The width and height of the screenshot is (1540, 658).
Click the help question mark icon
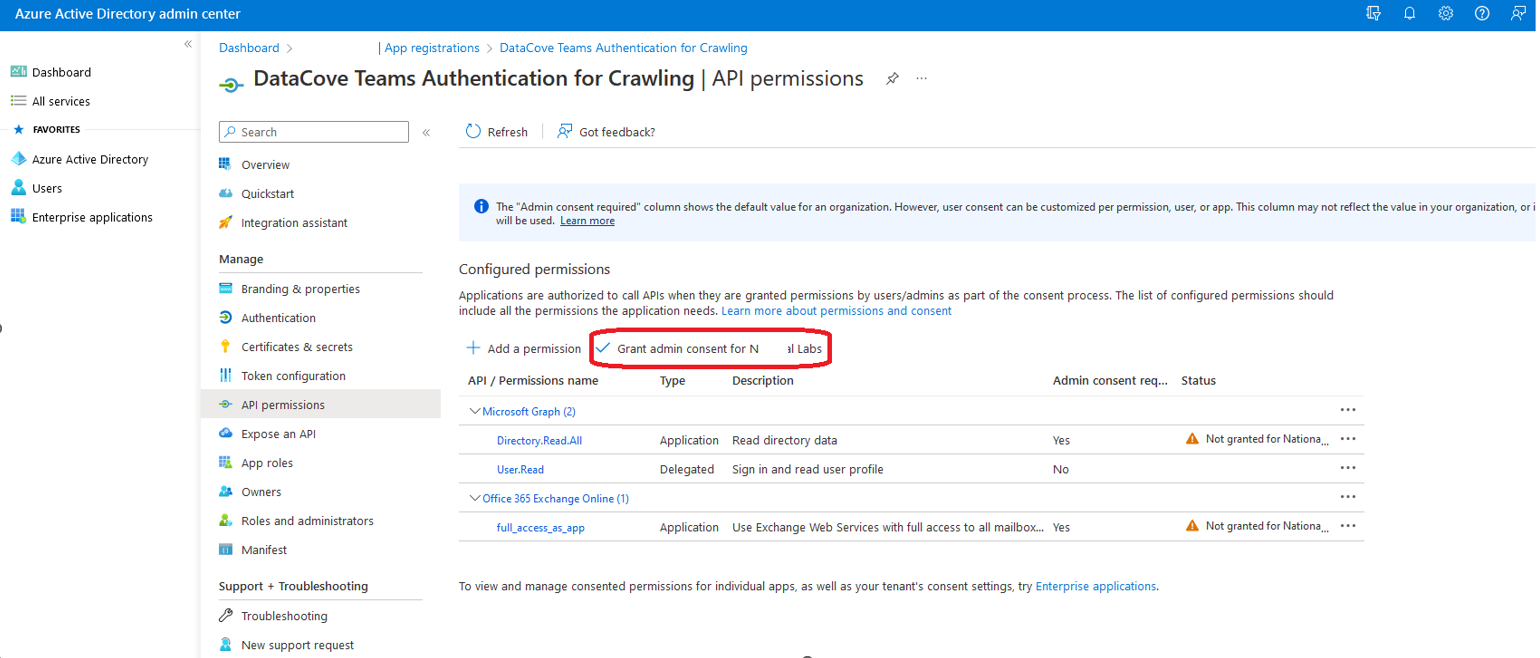(x=1482, y=14)
